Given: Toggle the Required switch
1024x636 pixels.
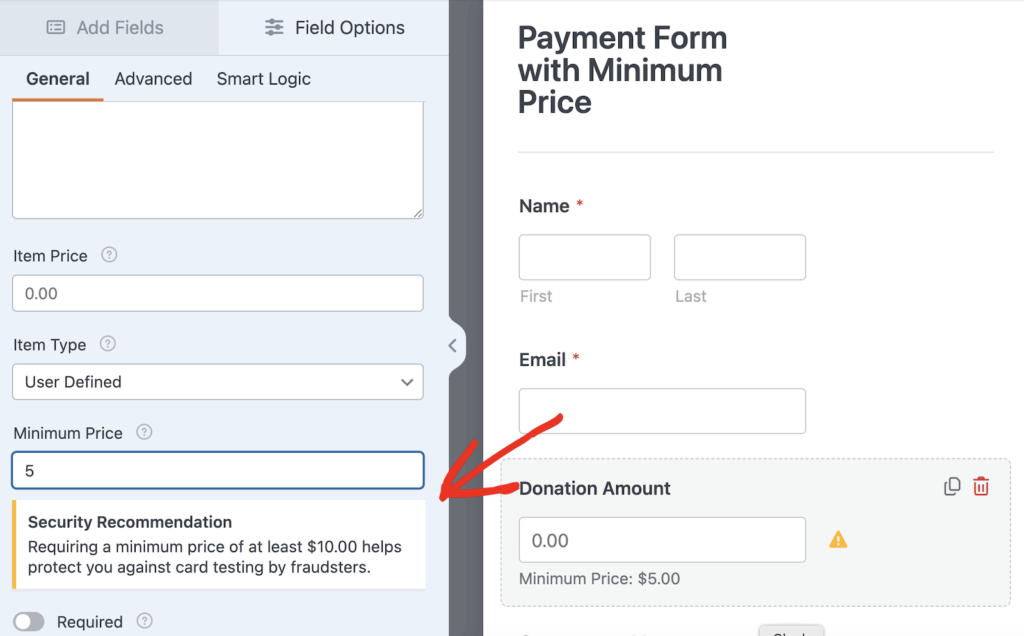Looking at the screenshot, I should (x=29, y=622).
